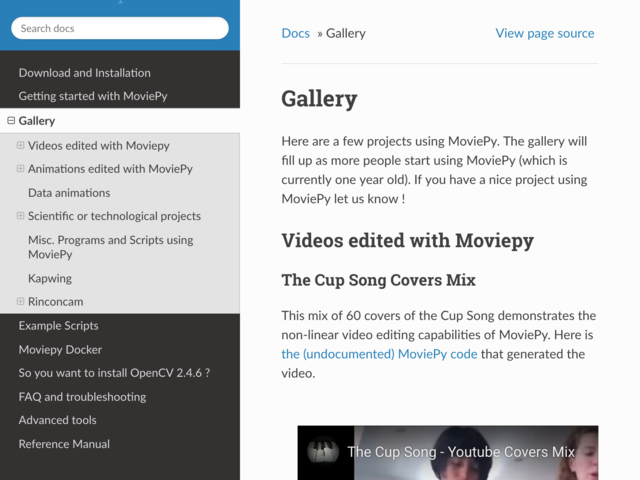Viewport: 640px width, 480px height.
Task: Open Getting started with MoviePy
Action: point(93,96)
